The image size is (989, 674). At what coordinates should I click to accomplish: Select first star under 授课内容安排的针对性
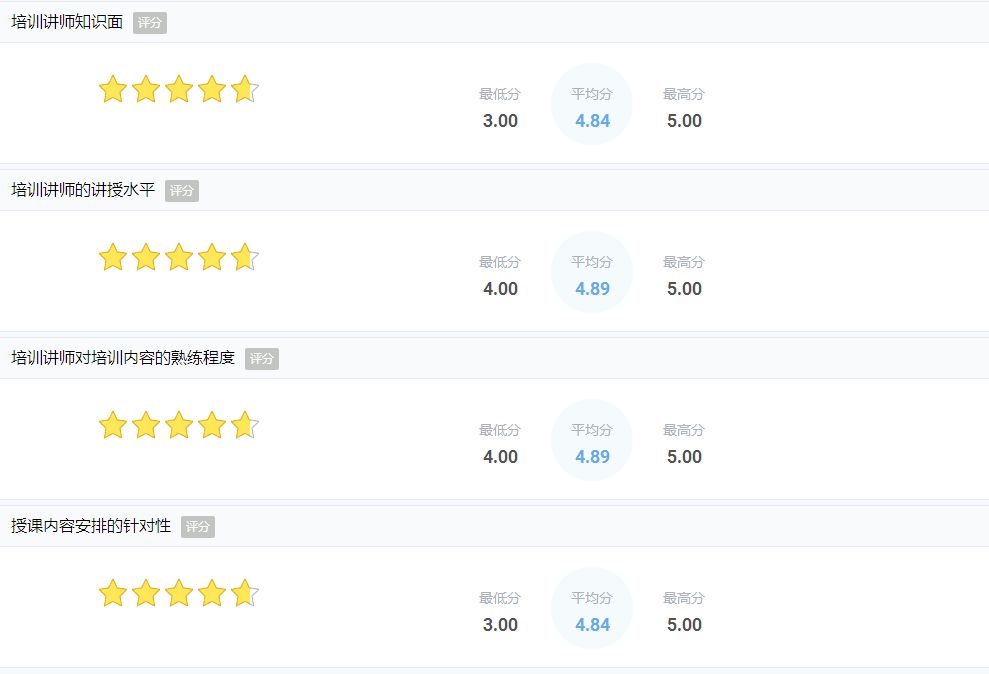(x=113, y=594)
